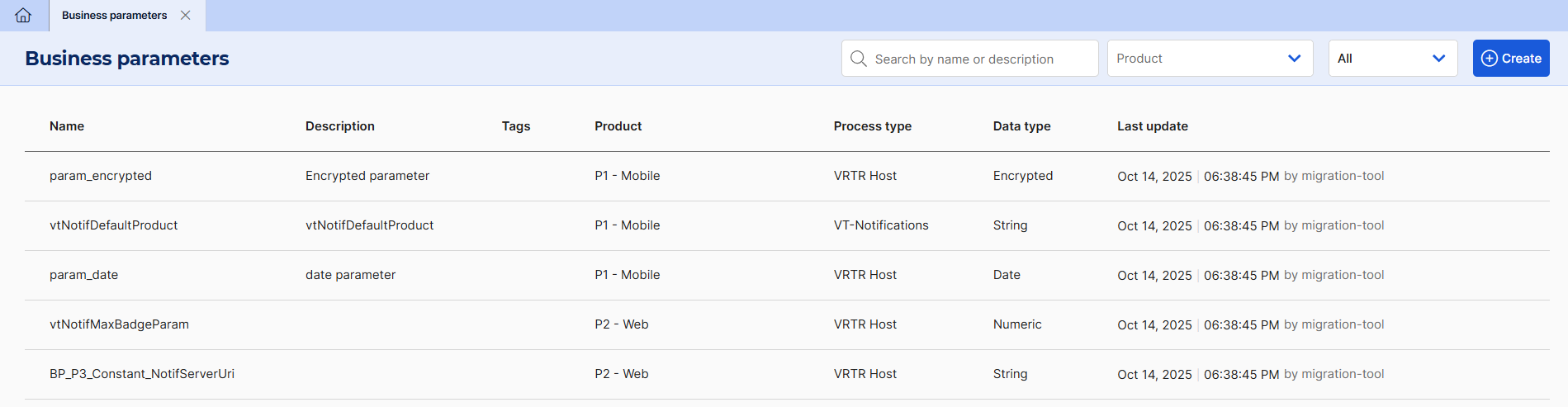Select the vtNotifDefaultProduct parameter
1568x407 pixels.
point(114,225)
